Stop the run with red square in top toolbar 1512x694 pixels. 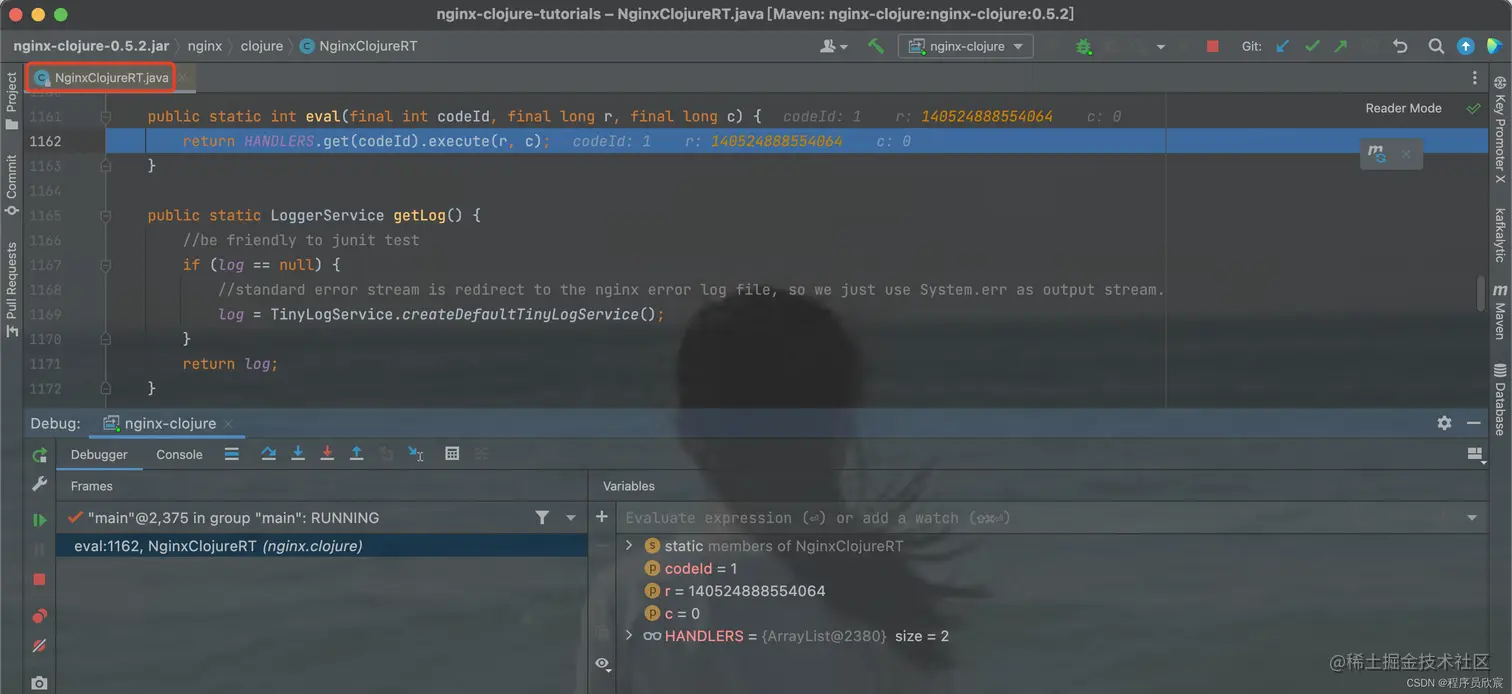tap(1213, 46)
